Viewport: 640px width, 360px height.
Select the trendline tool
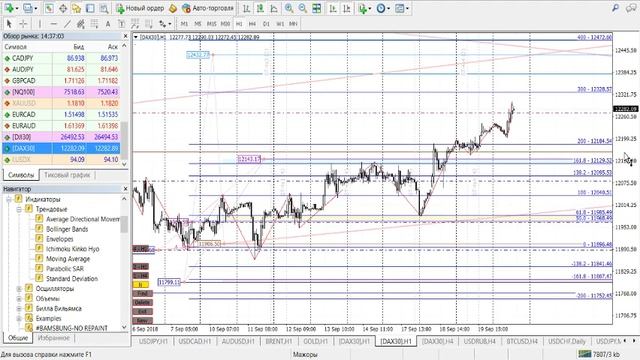pyautogui.click(x=67, y=24)
